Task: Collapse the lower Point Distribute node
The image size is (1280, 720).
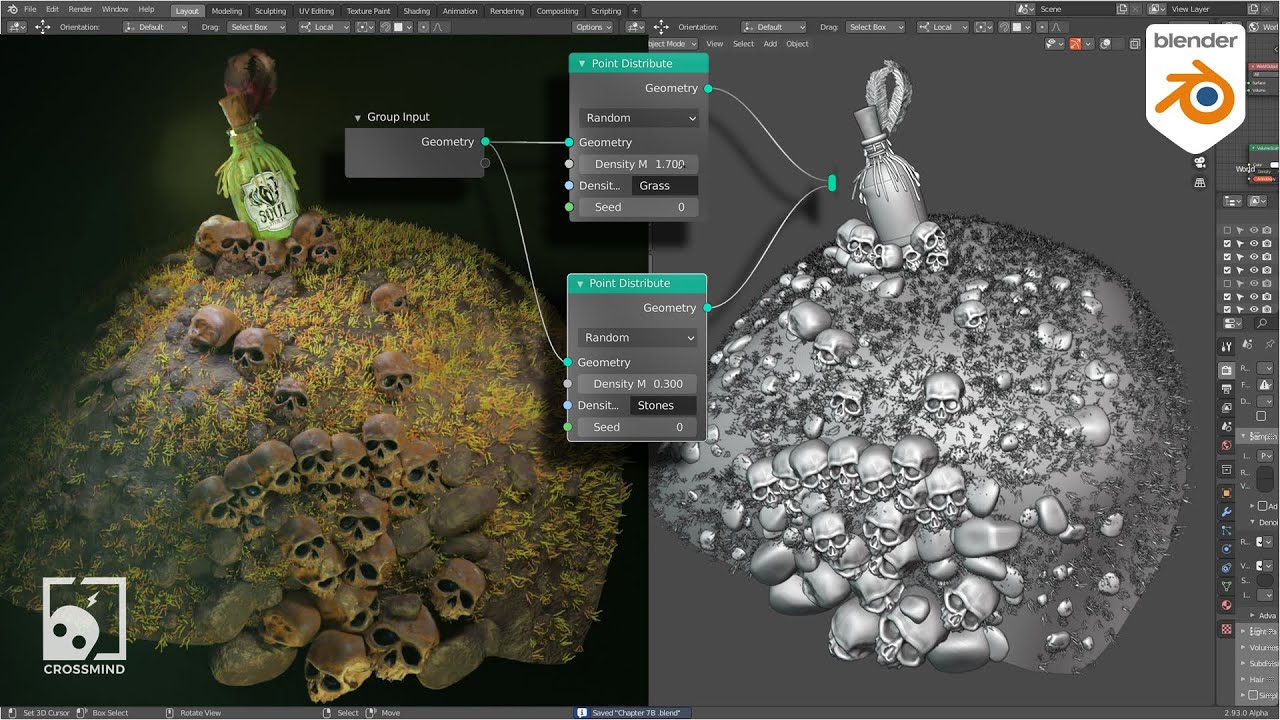Action: click(x=580, y=284)
